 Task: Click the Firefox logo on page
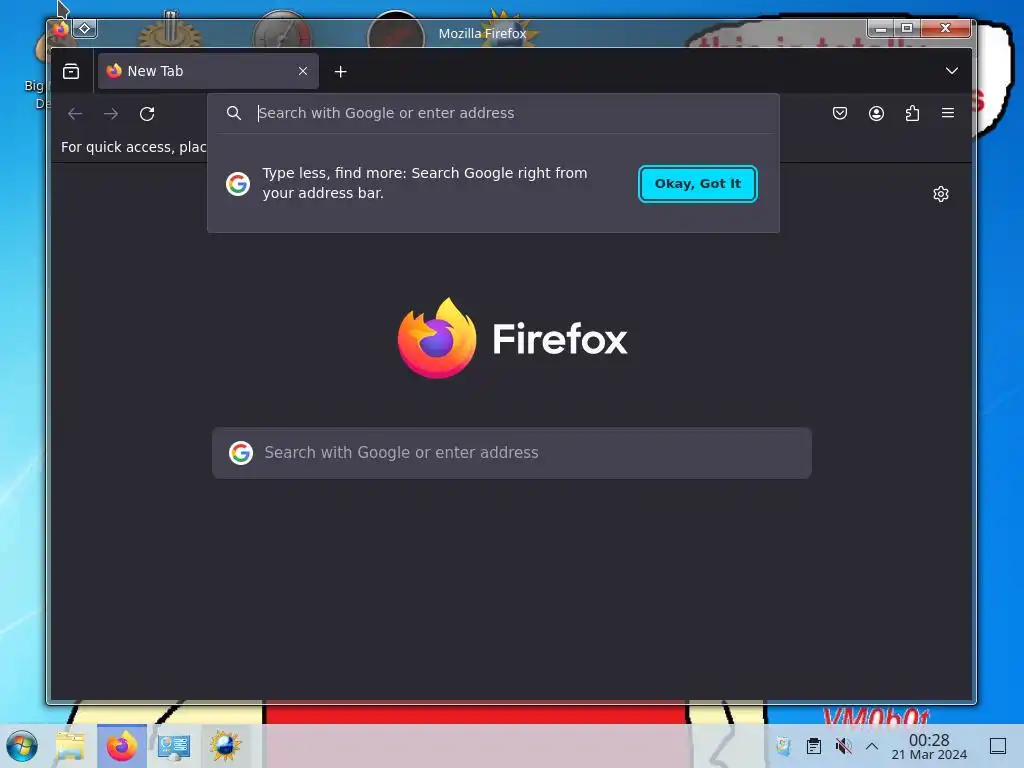pyautogui.click(x=513, y=338)
